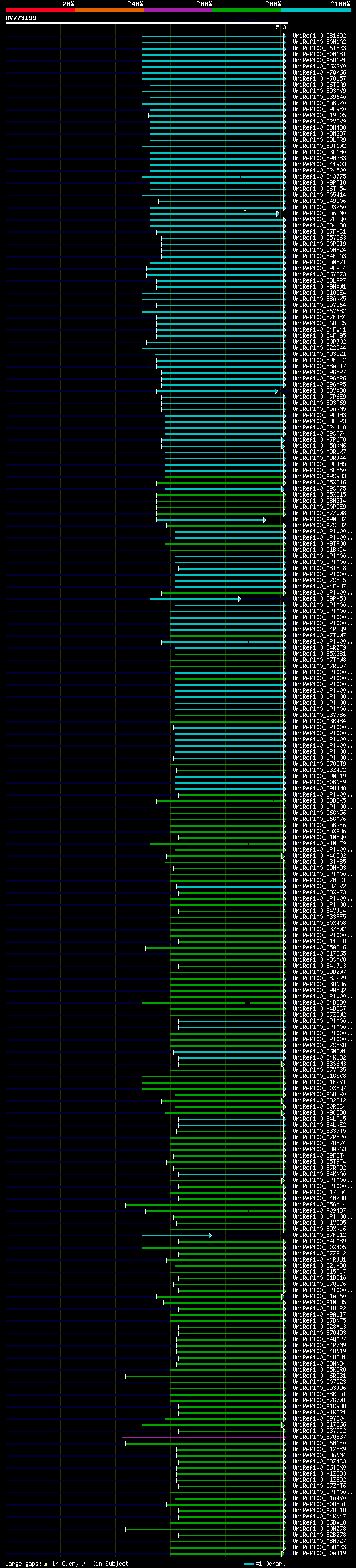Viewport: 356px width, 1568px height.
Task: Click the =100char. scale legend
Action: [x=265, y=1564]
